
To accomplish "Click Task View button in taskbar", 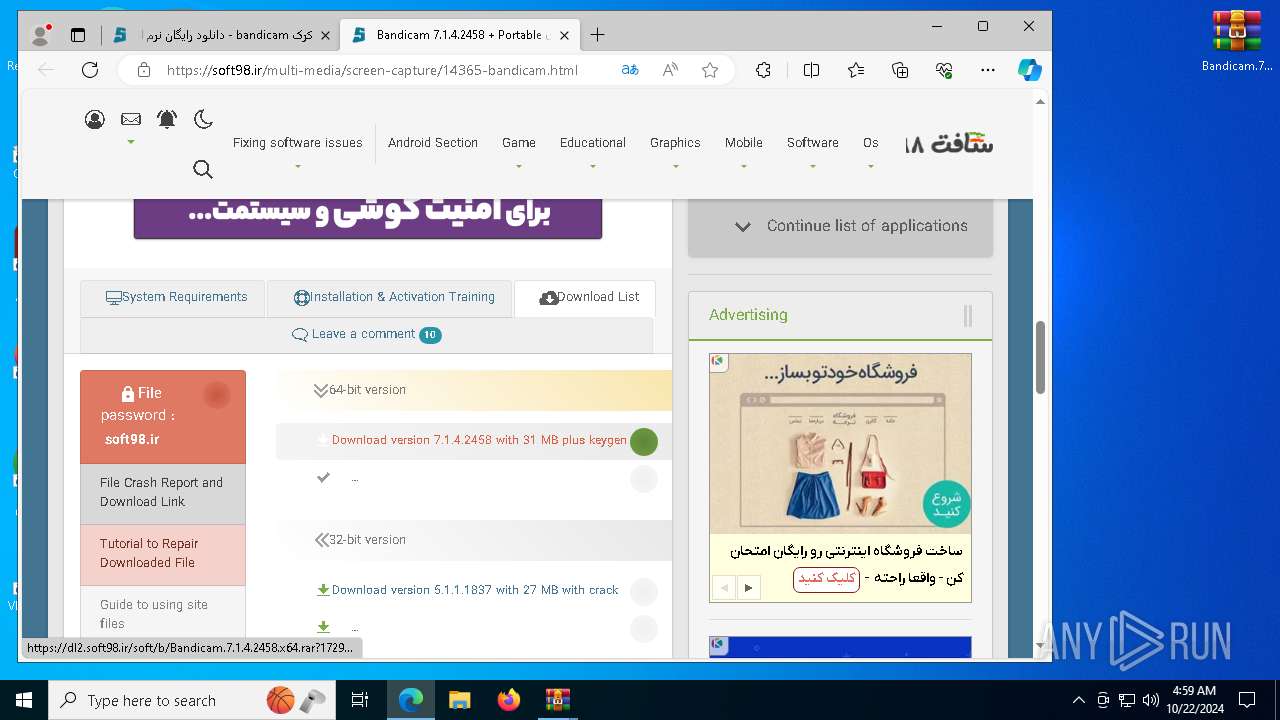I will point(360,700).
